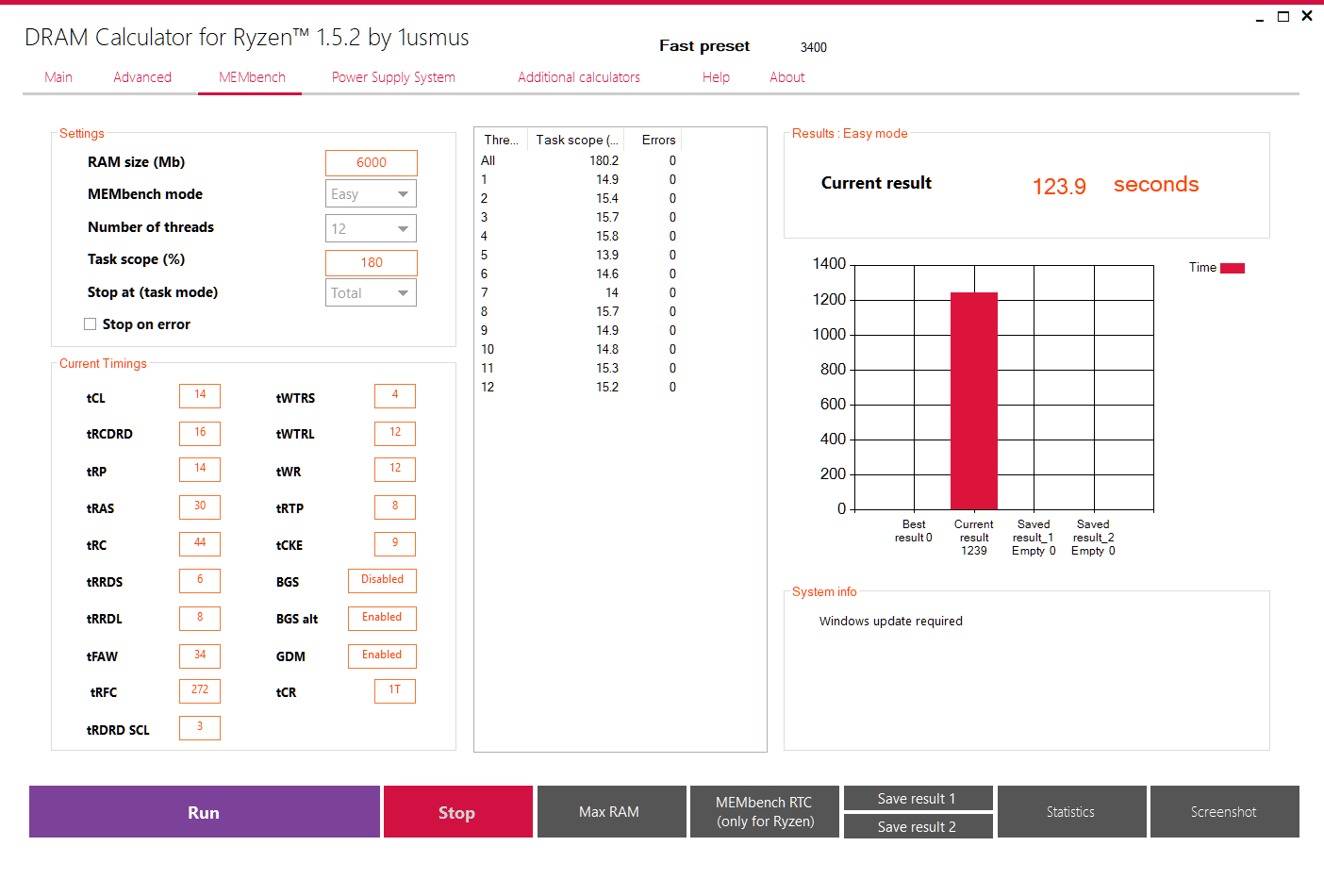
Task: Select the All row in results table
Action: pos(578,160)
